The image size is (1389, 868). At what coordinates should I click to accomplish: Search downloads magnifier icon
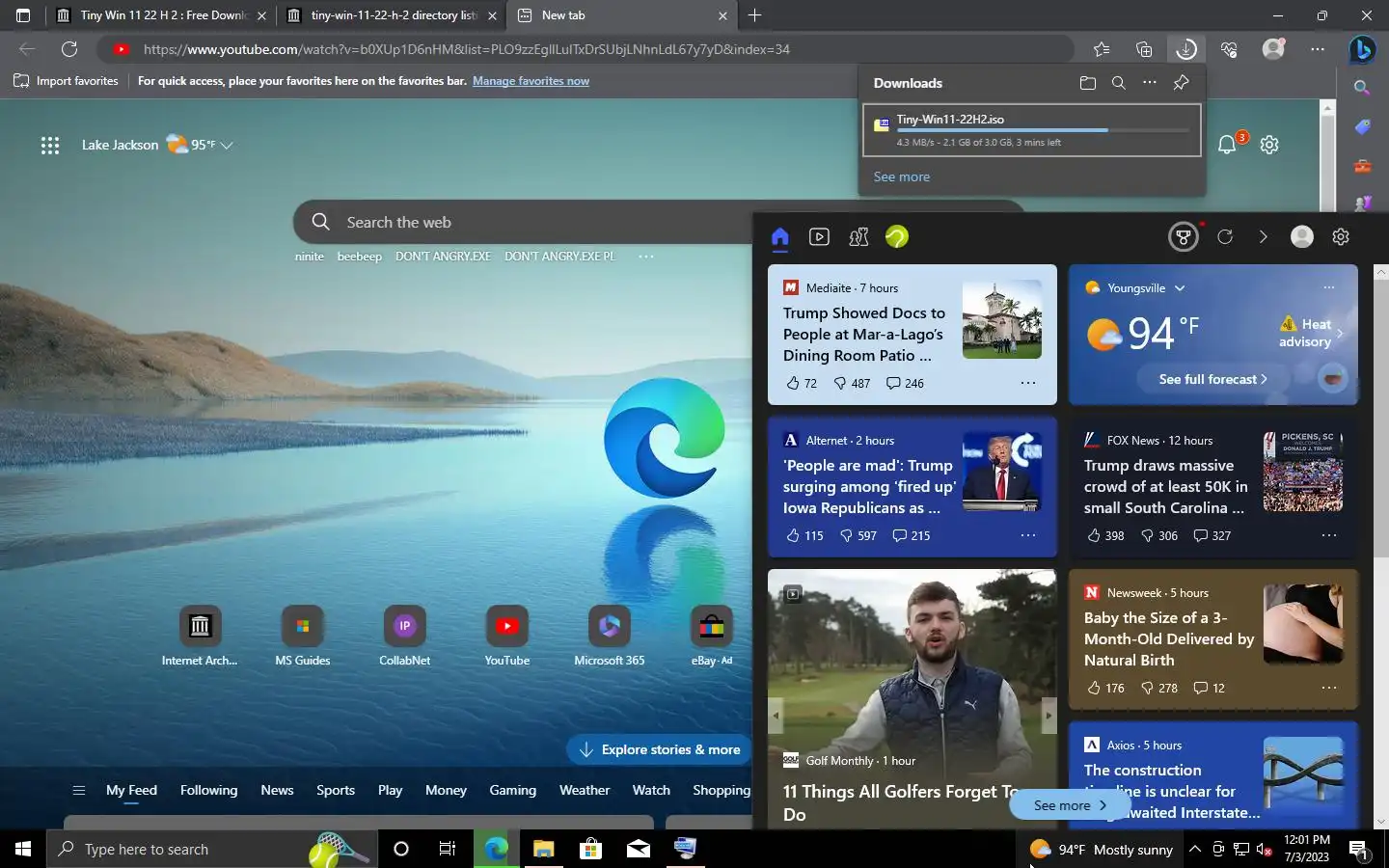1119,83
